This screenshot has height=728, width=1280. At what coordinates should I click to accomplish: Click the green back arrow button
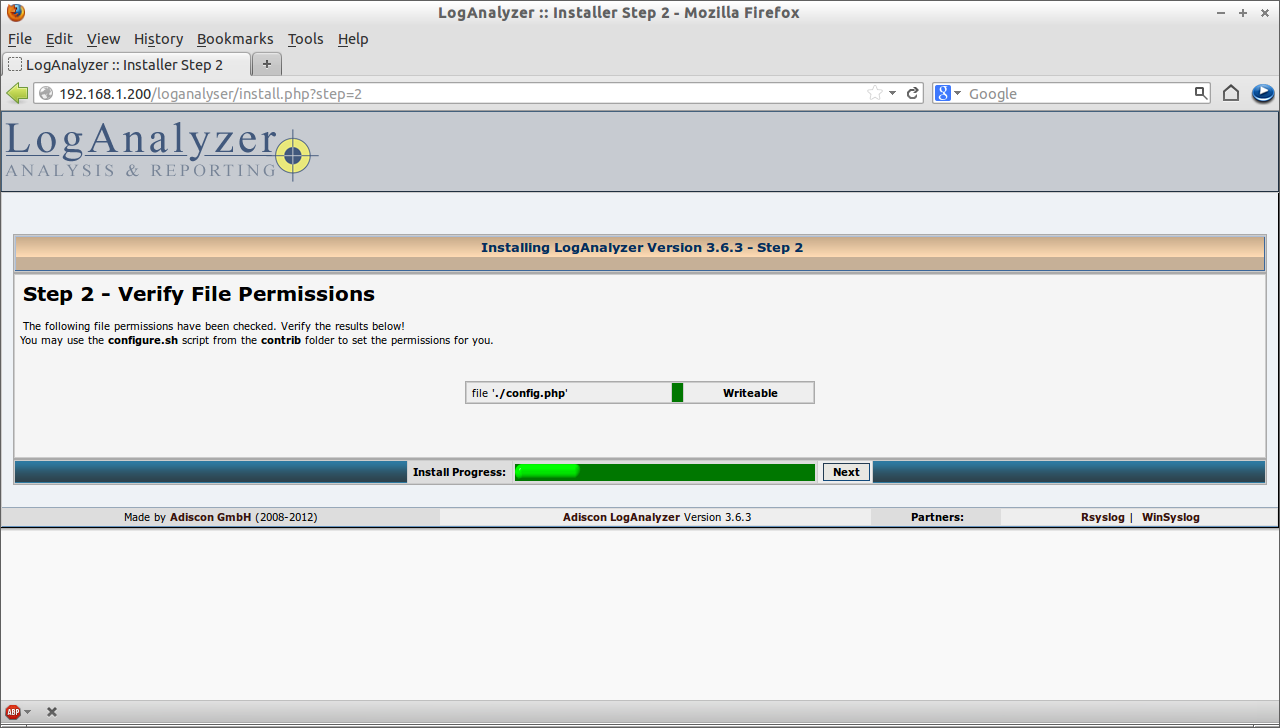coord(17,93)
